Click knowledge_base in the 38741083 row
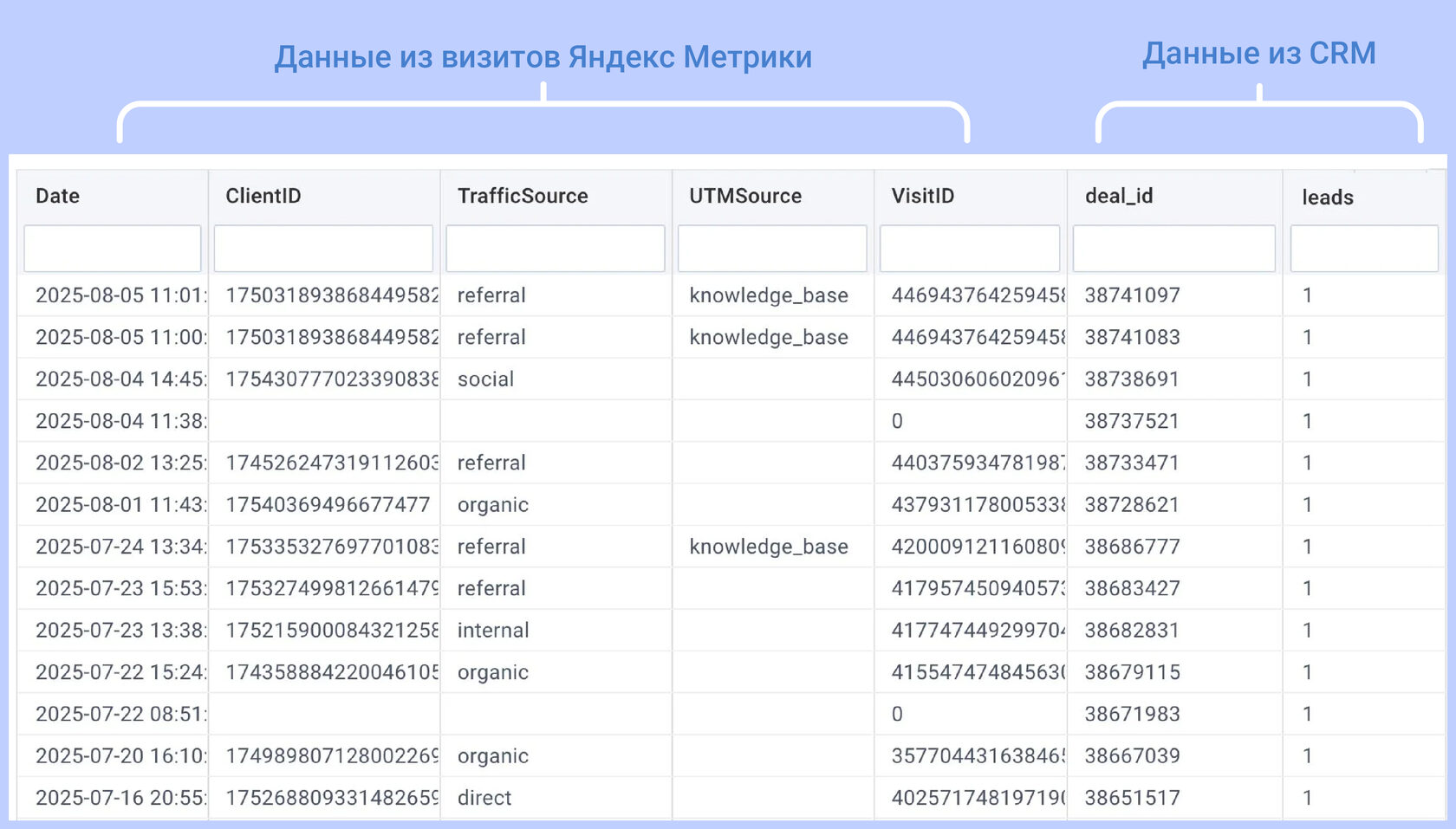 769,337
